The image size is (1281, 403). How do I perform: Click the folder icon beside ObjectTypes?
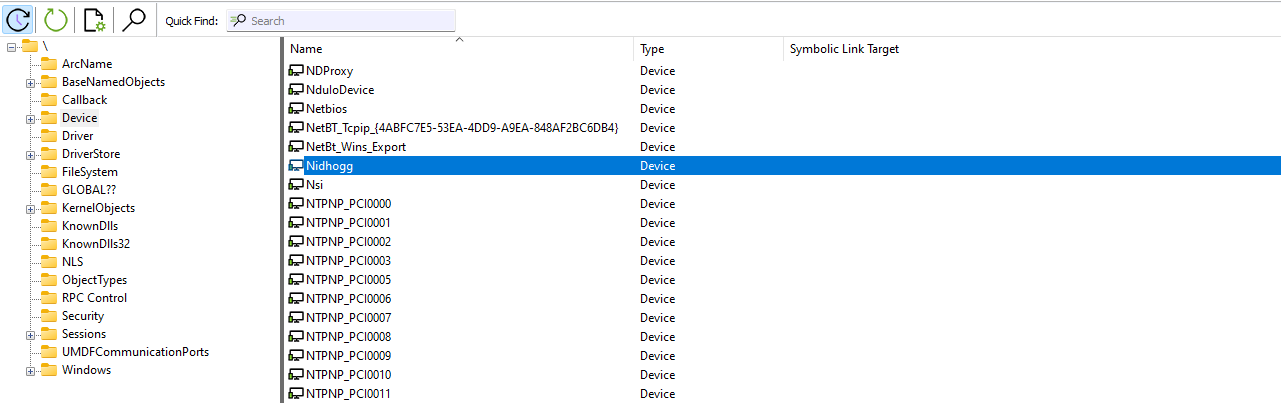[48, 280]
